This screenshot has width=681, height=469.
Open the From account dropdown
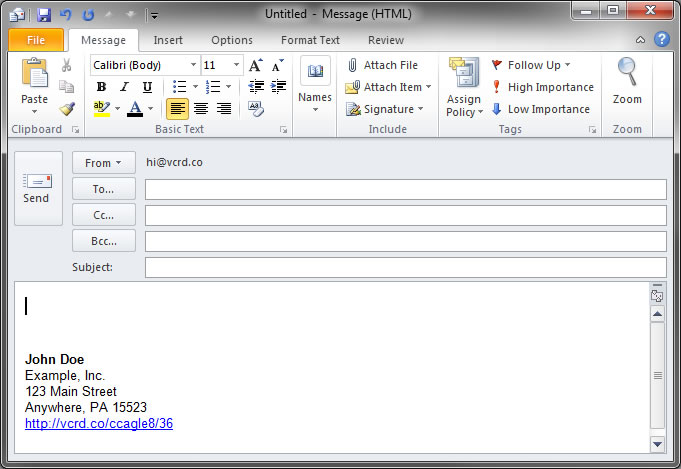103,162
